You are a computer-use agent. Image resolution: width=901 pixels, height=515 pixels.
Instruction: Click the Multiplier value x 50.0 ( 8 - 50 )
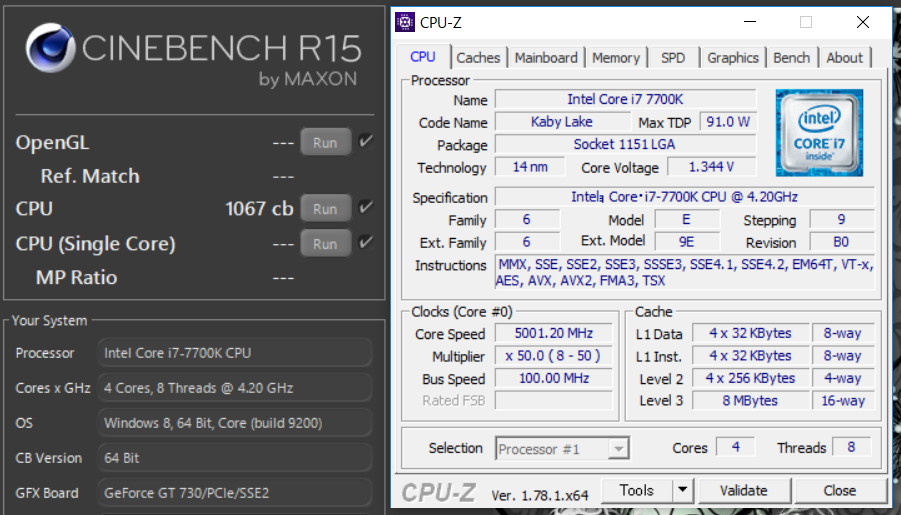tap(554, 355)
